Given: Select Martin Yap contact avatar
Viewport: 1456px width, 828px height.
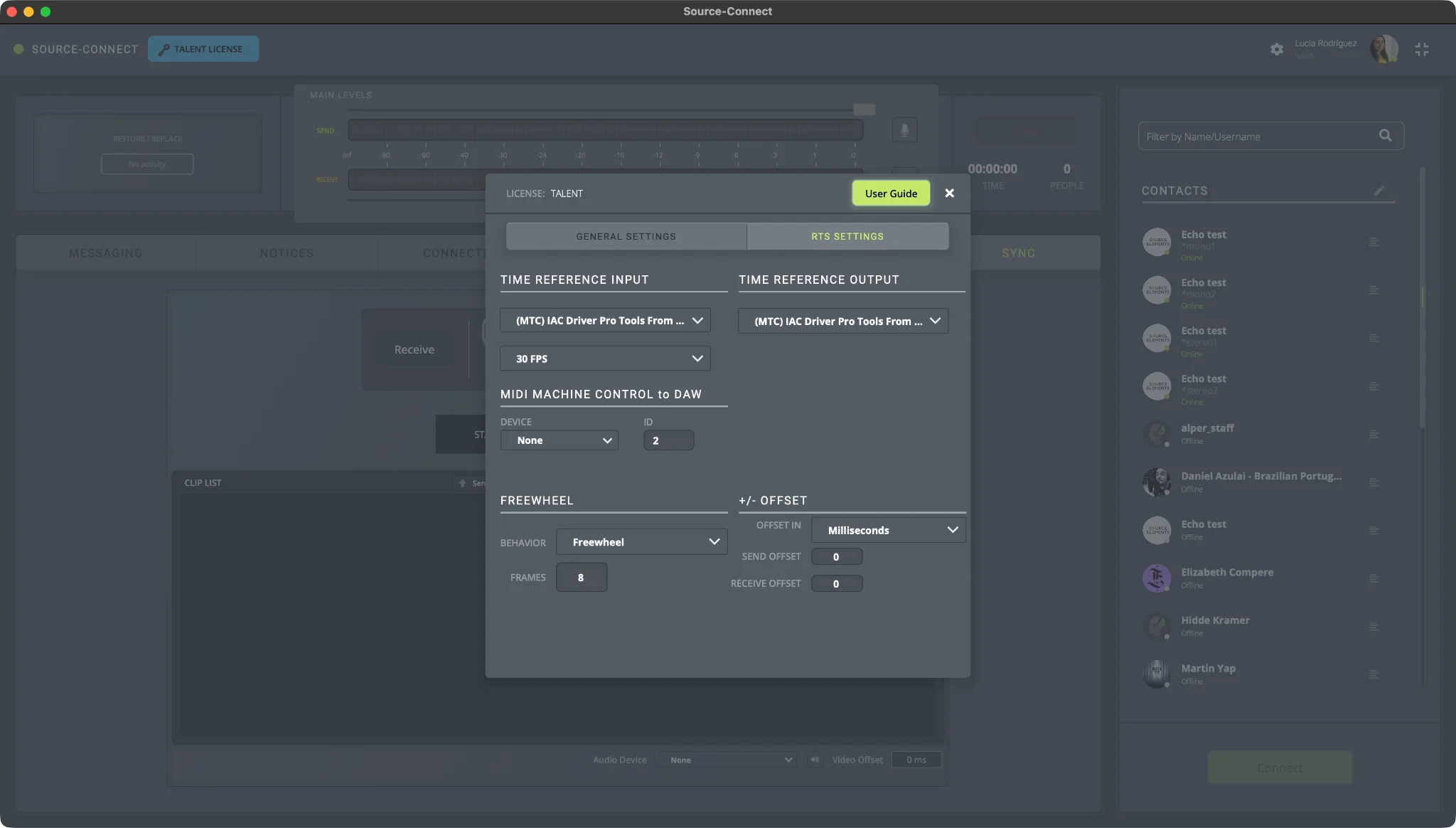Looking at the screenshot, I should (1157, 674).
